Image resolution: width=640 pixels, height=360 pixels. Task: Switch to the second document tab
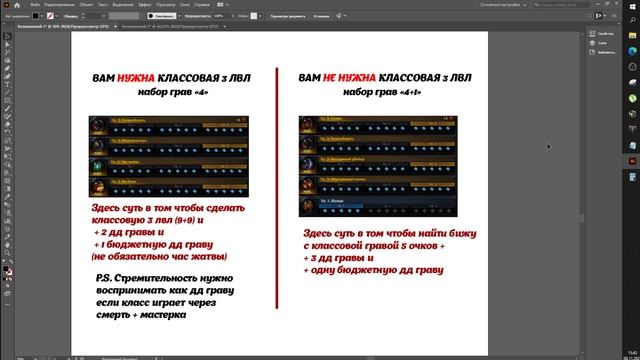[170, 27]
